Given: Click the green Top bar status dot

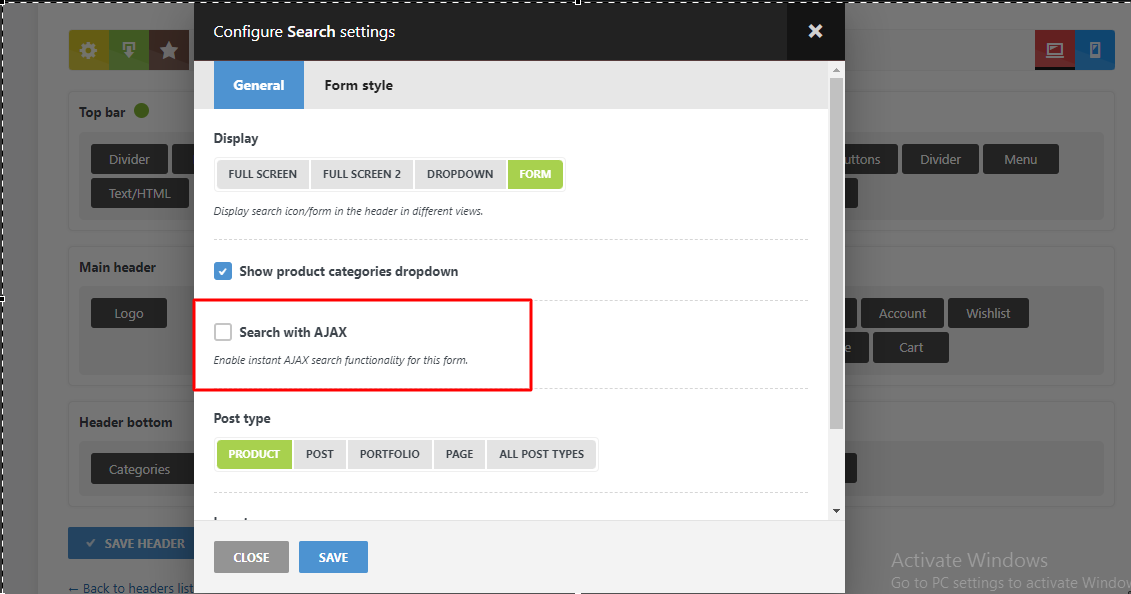Looking at the screenshot, I should [x=141, y=111].
